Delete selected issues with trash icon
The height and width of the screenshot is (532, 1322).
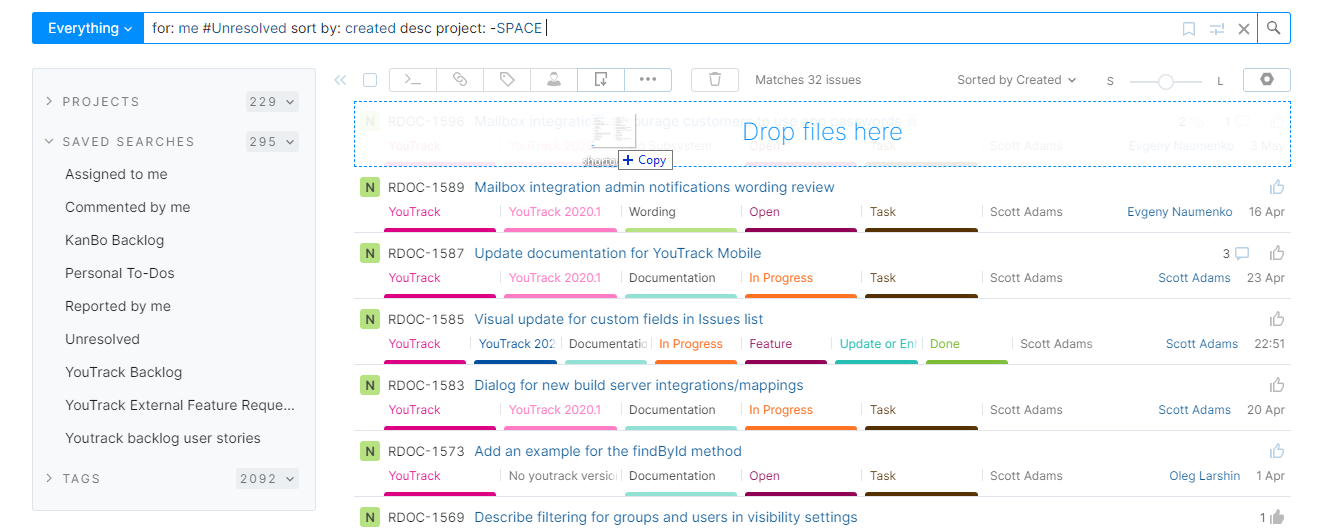[715, 80]
